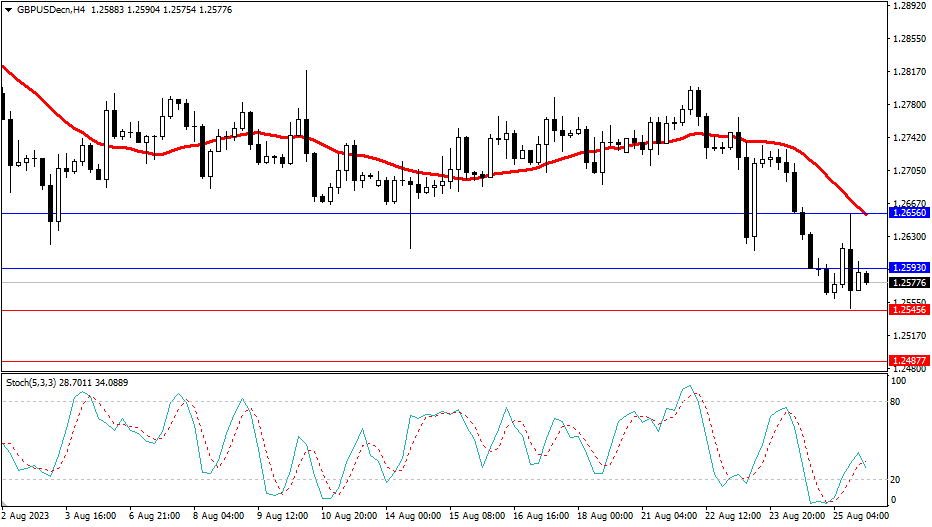Select the blue 1.25930 price label
Viewport: 932px width, 527px height.
click(909, 268)
